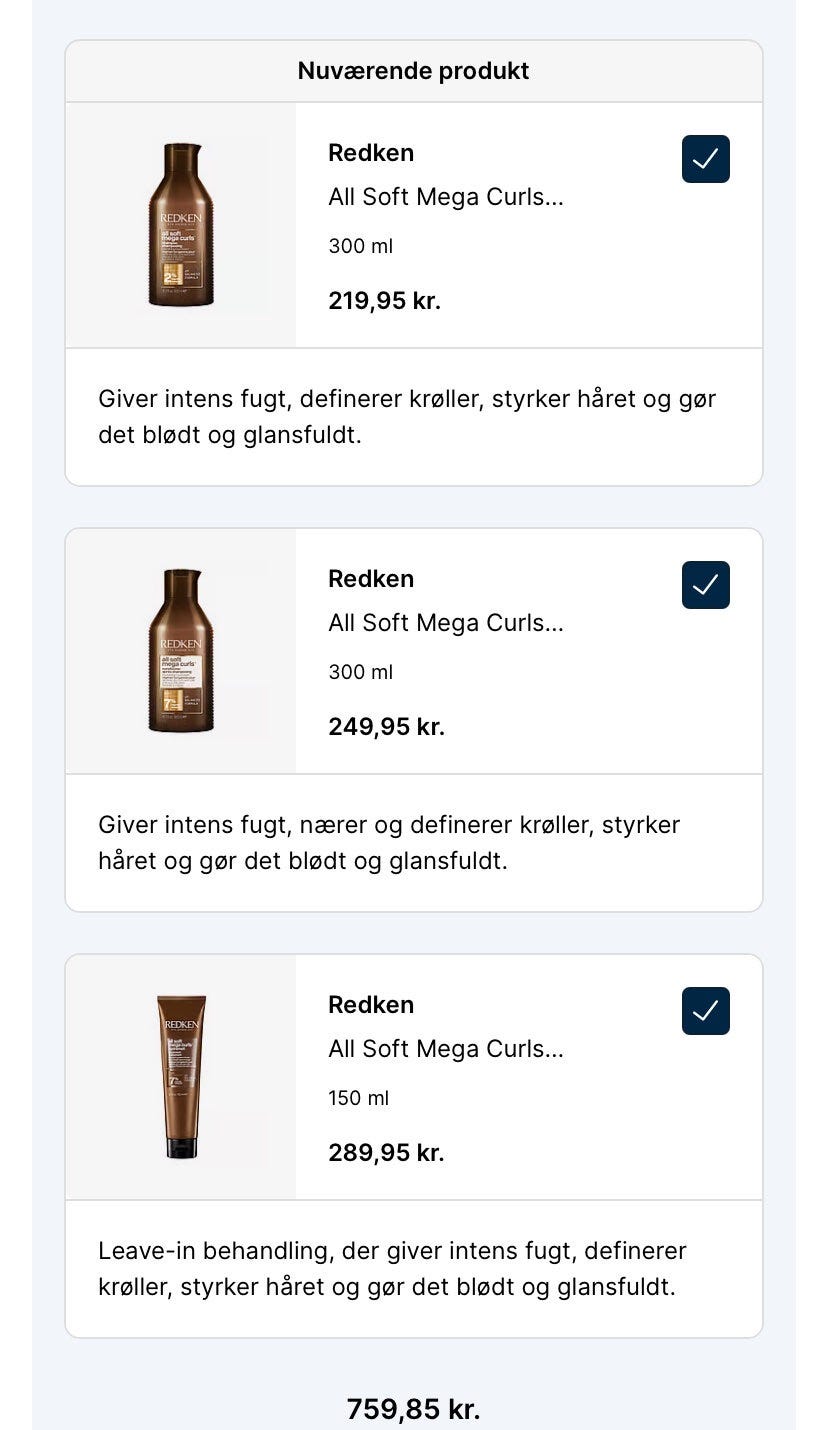Click the 219,95 kr. price

pos(385,301)
